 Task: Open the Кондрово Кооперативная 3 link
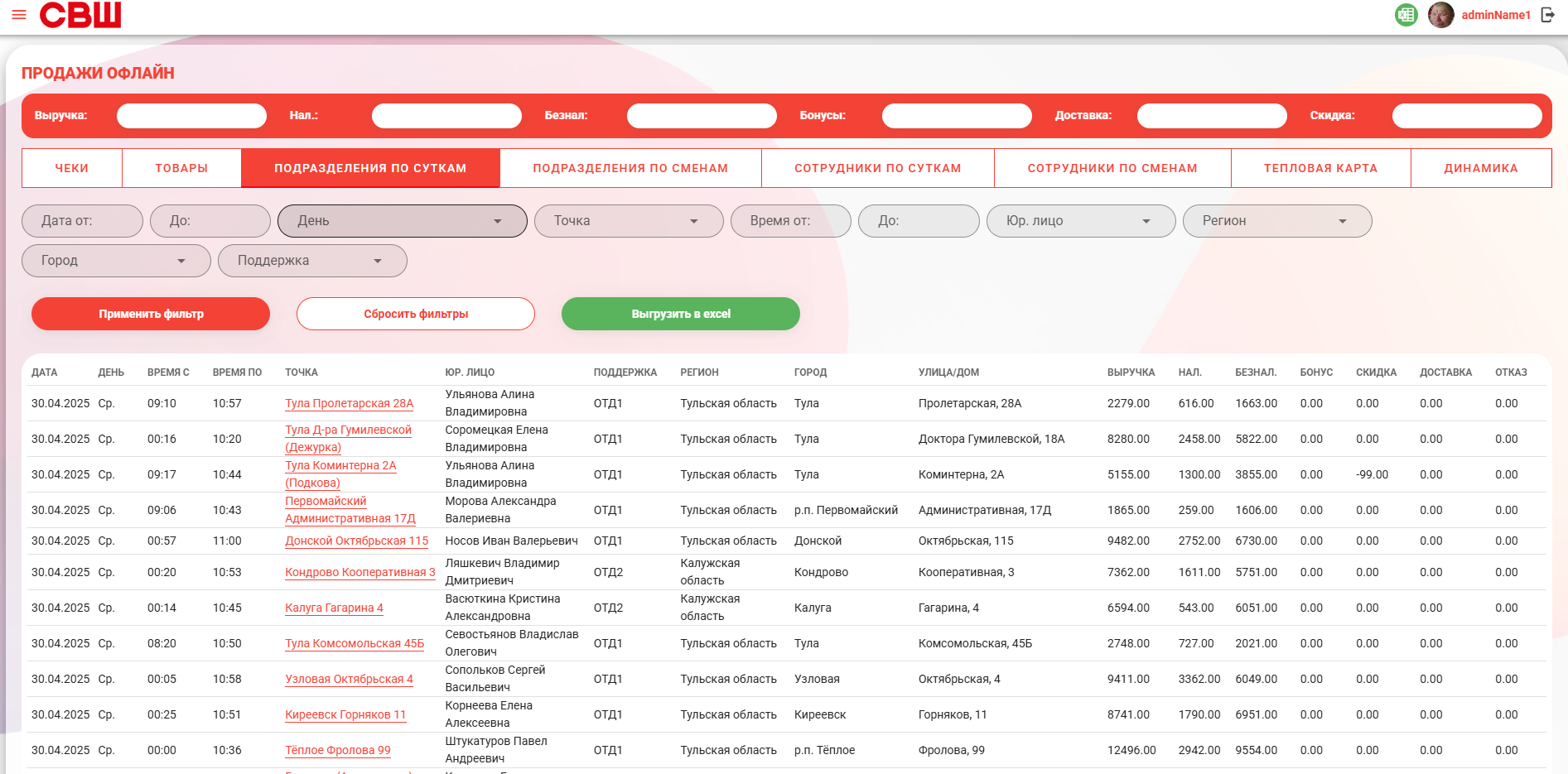(x=360, y=572)
